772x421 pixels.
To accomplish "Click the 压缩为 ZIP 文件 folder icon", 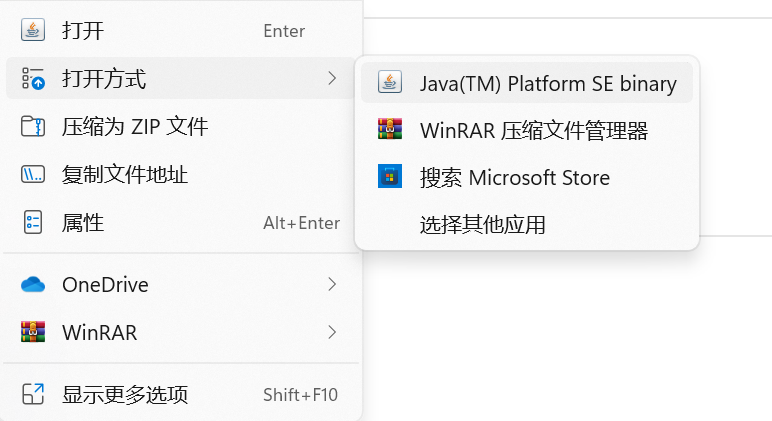I will point(33,127).
